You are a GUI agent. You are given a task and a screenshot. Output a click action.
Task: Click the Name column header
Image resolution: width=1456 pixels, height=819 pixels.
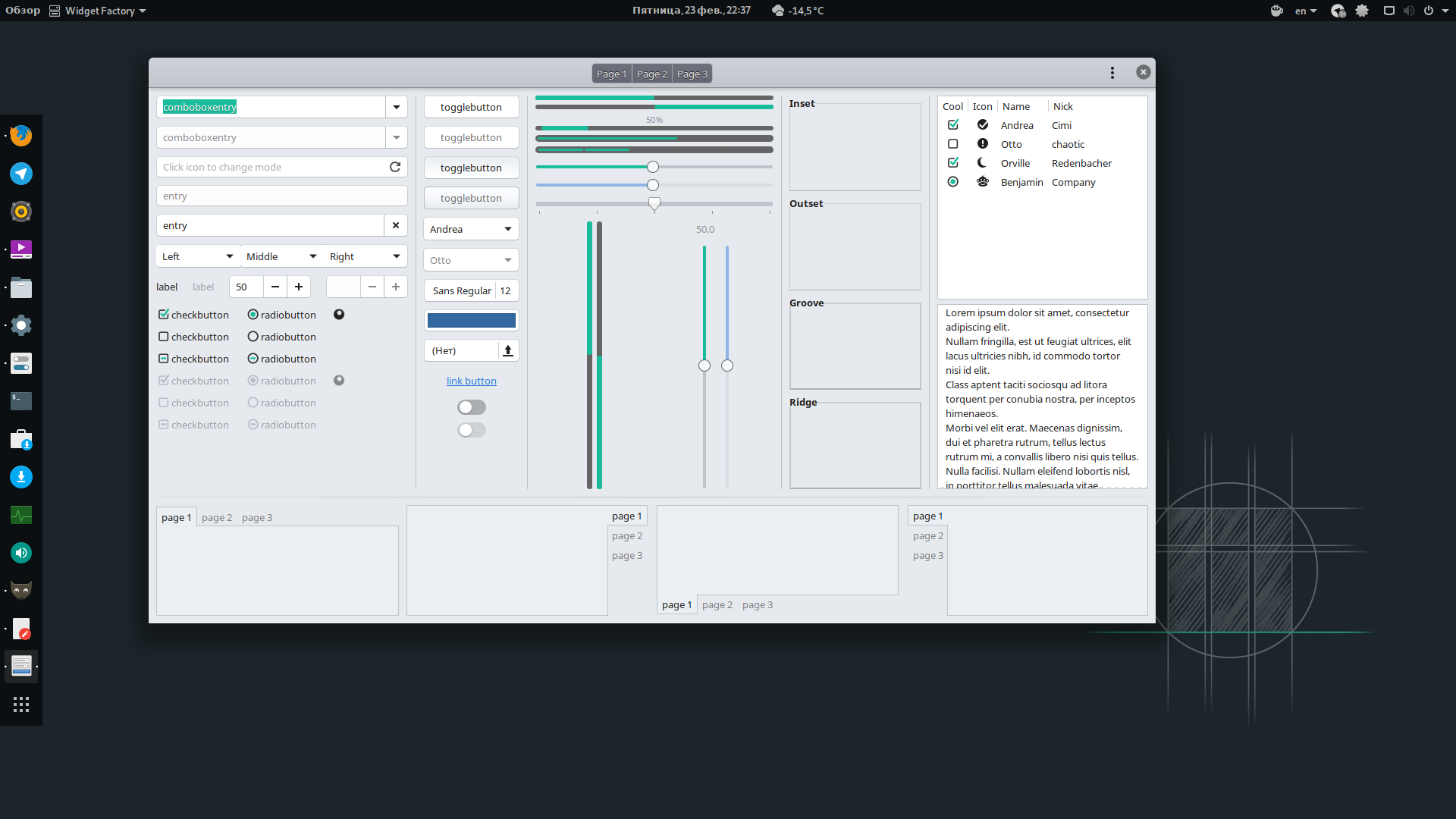pos(1016,106)
